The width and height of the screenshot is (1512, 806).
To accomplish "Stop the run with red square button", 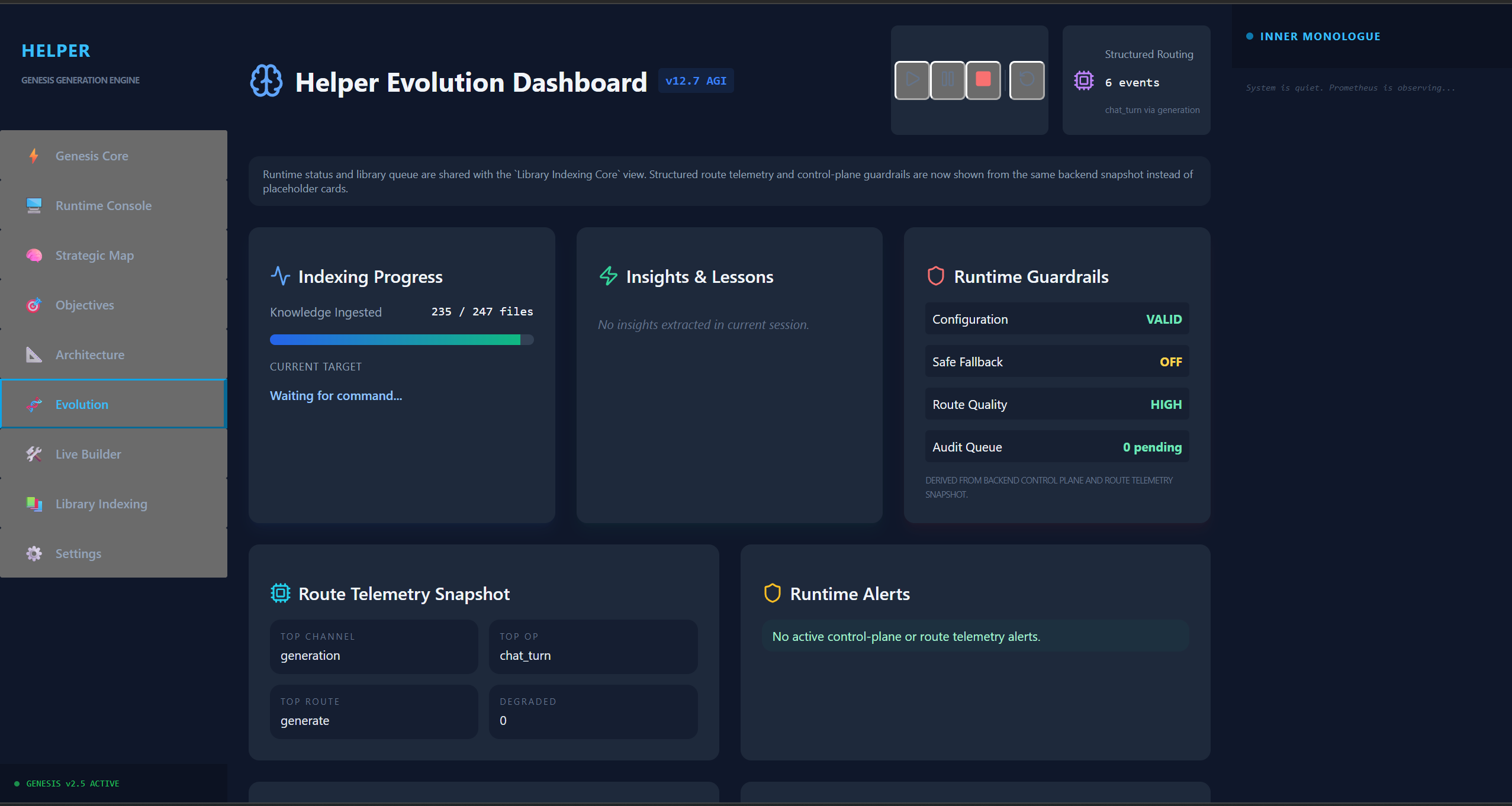I will coord(983,80).
